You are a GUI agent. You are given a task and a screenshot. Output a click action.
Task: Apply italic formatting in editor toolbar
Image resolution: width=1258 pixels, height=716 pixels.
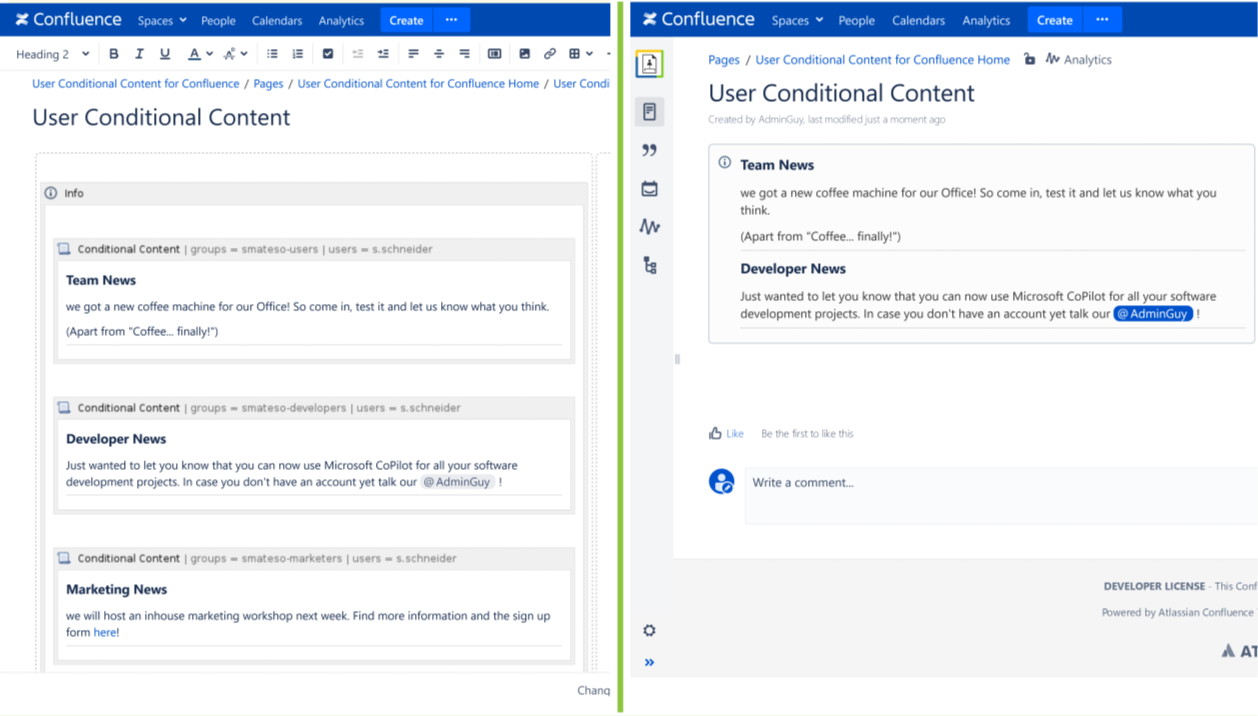click(139, 54)
